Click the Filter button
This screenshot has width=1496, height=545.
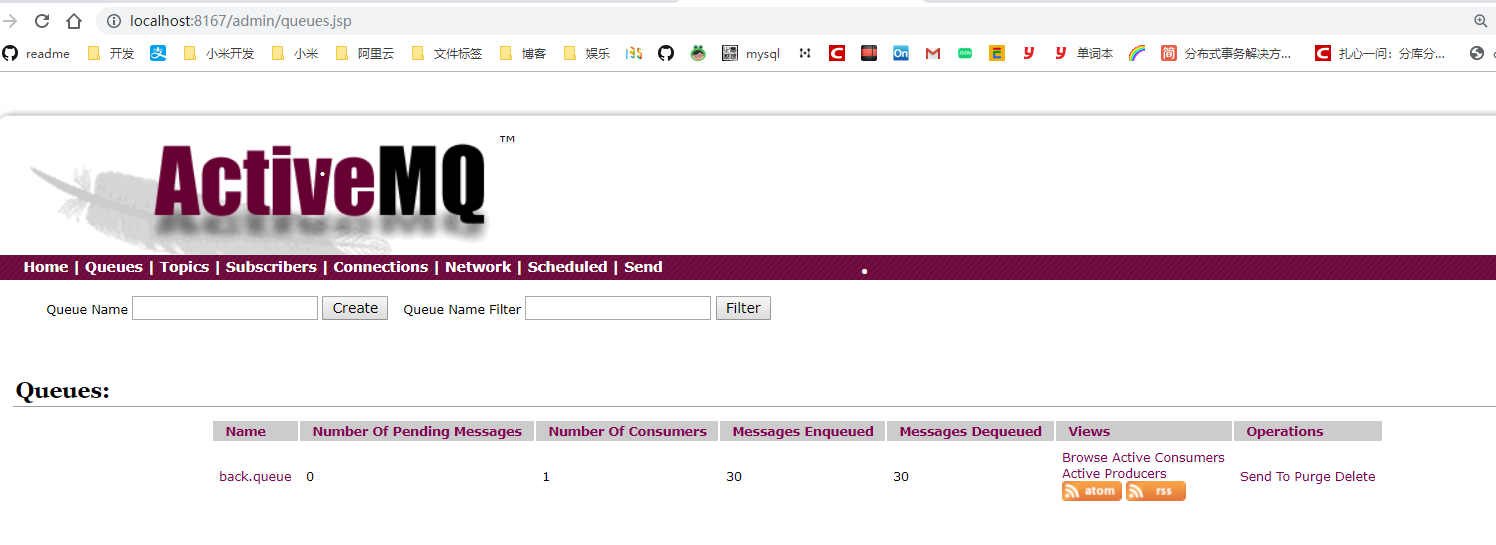(x=743, y=308)
